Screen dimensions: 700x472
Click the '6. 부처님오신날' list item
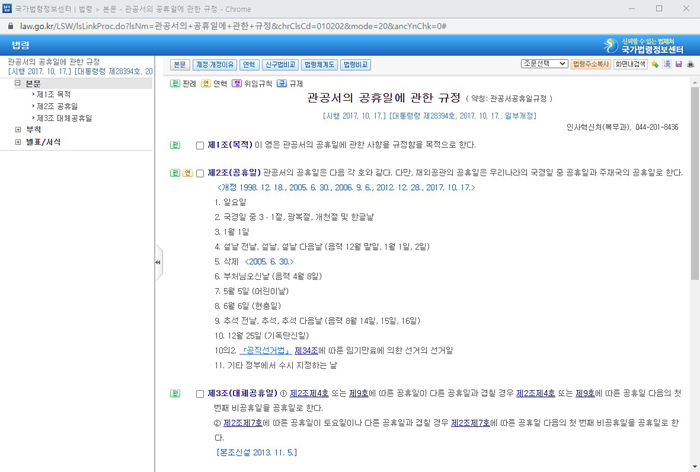pos(268,276)
